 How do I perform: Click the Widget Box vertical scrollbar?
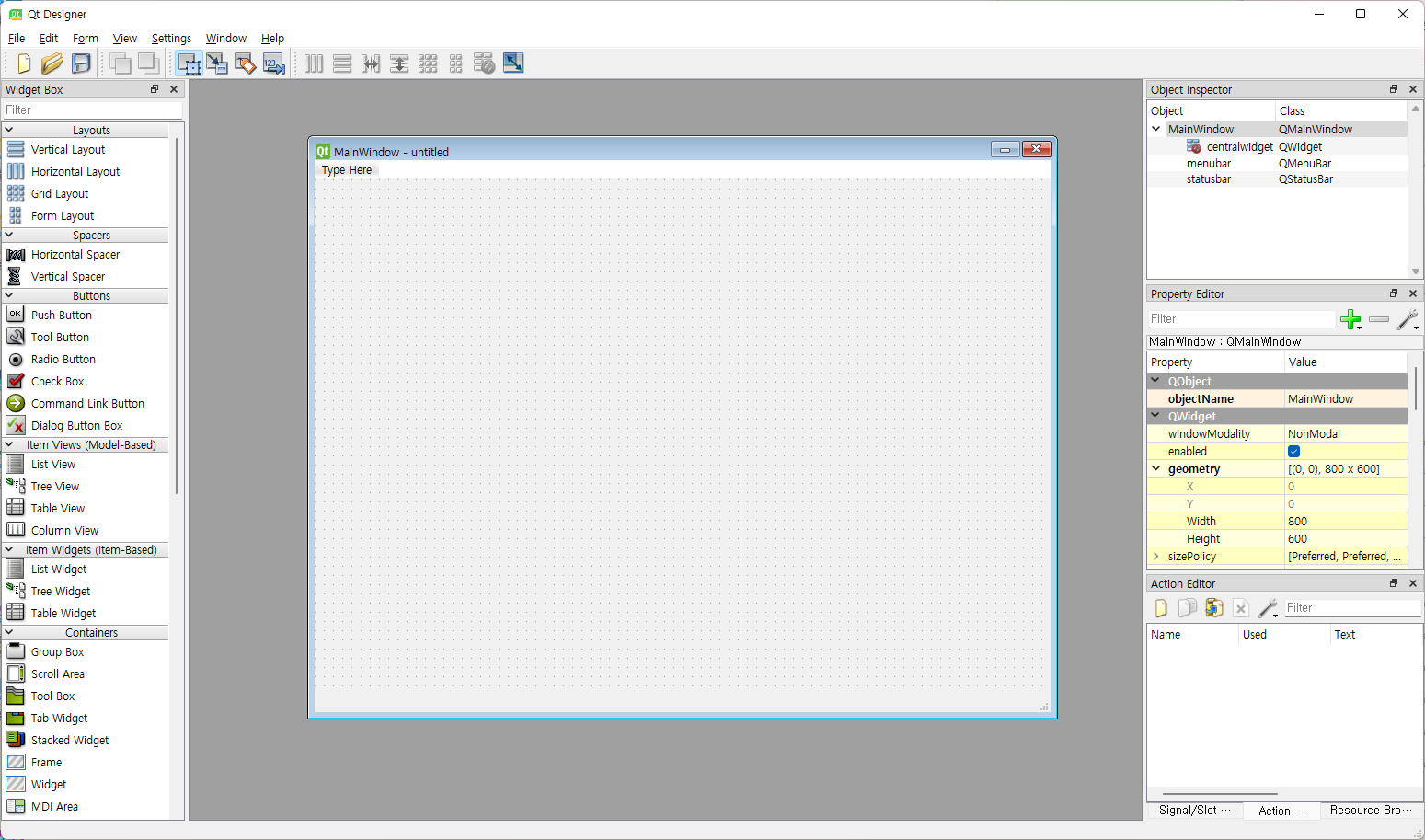tap(177, 316)
